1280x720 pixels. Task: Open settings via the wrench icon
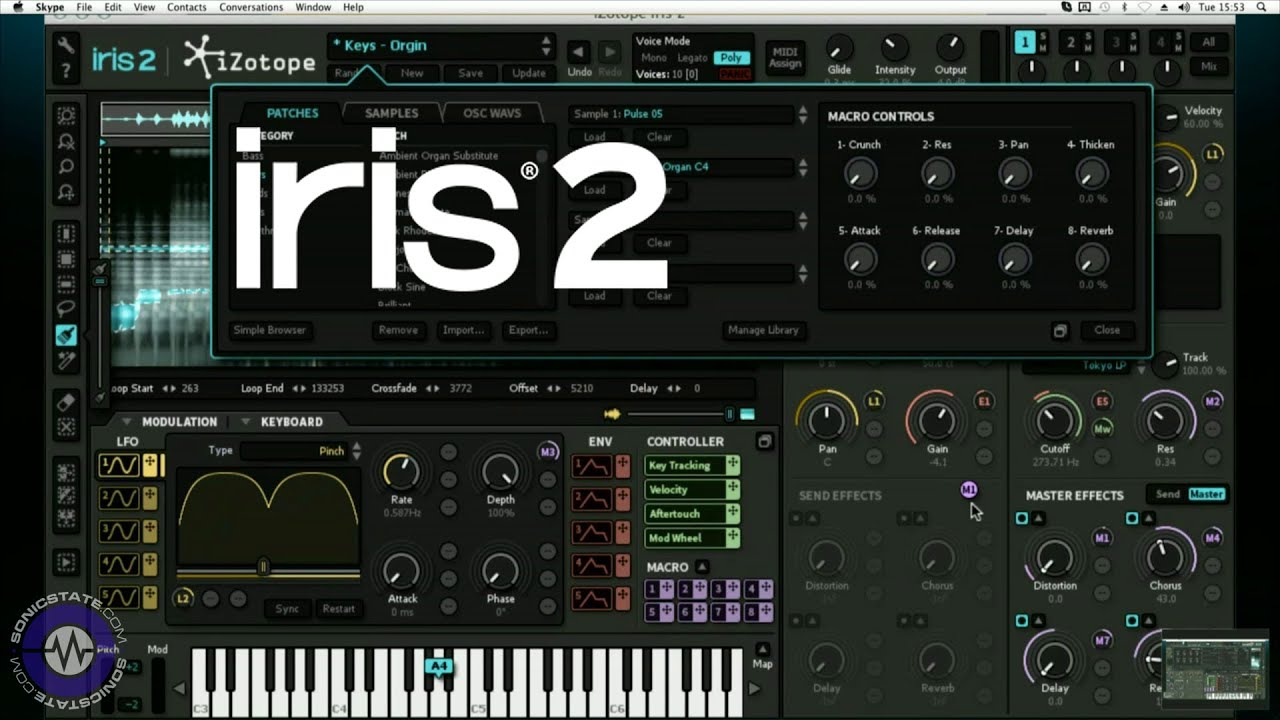66,44
